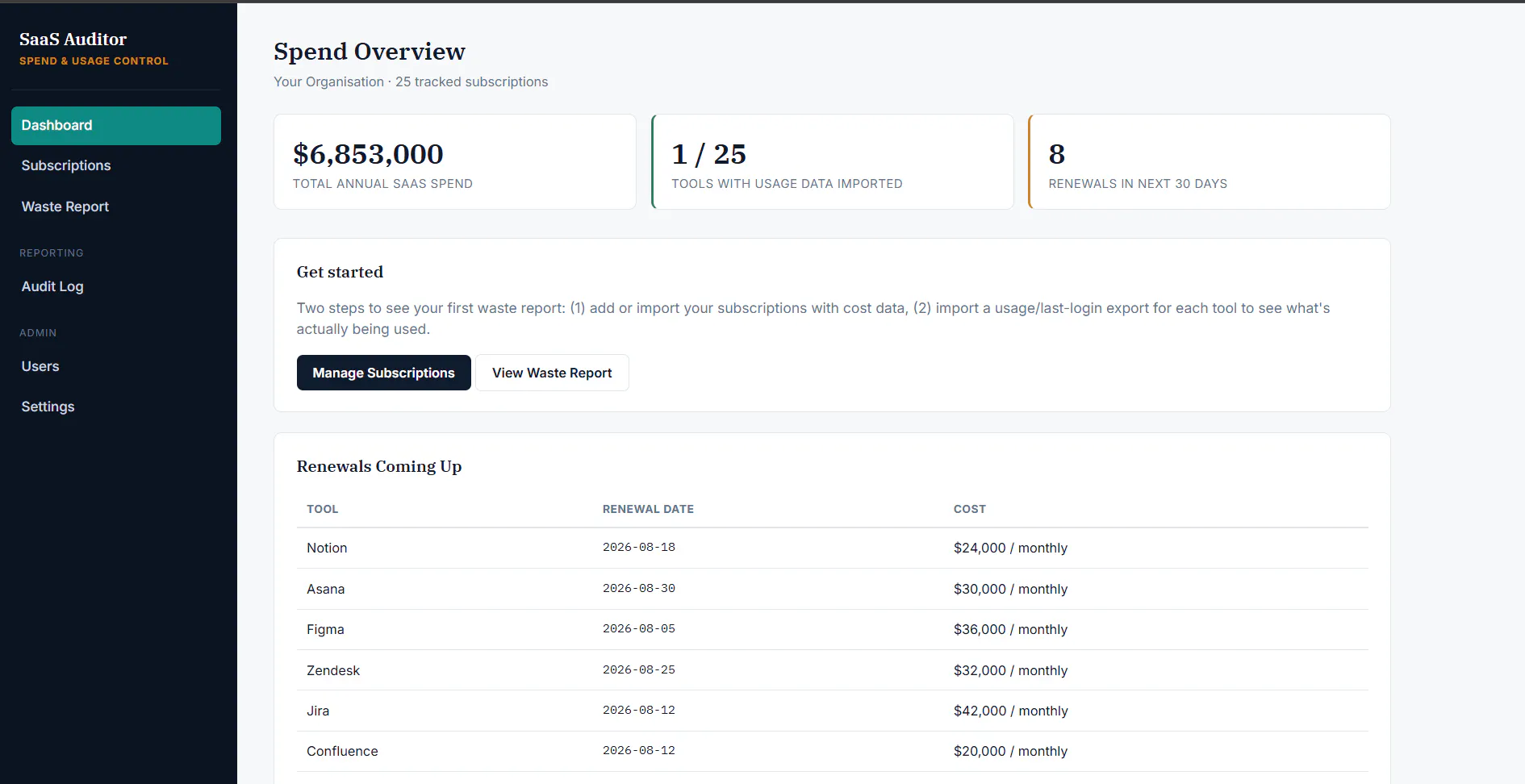Click the Renewals Coming Up heading

(x=379, y=466)
